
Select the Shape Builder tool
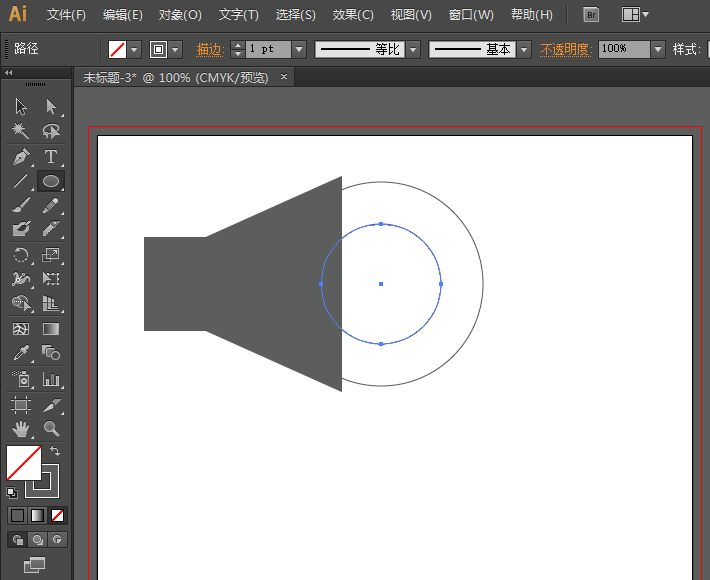(x=21, y=303)
